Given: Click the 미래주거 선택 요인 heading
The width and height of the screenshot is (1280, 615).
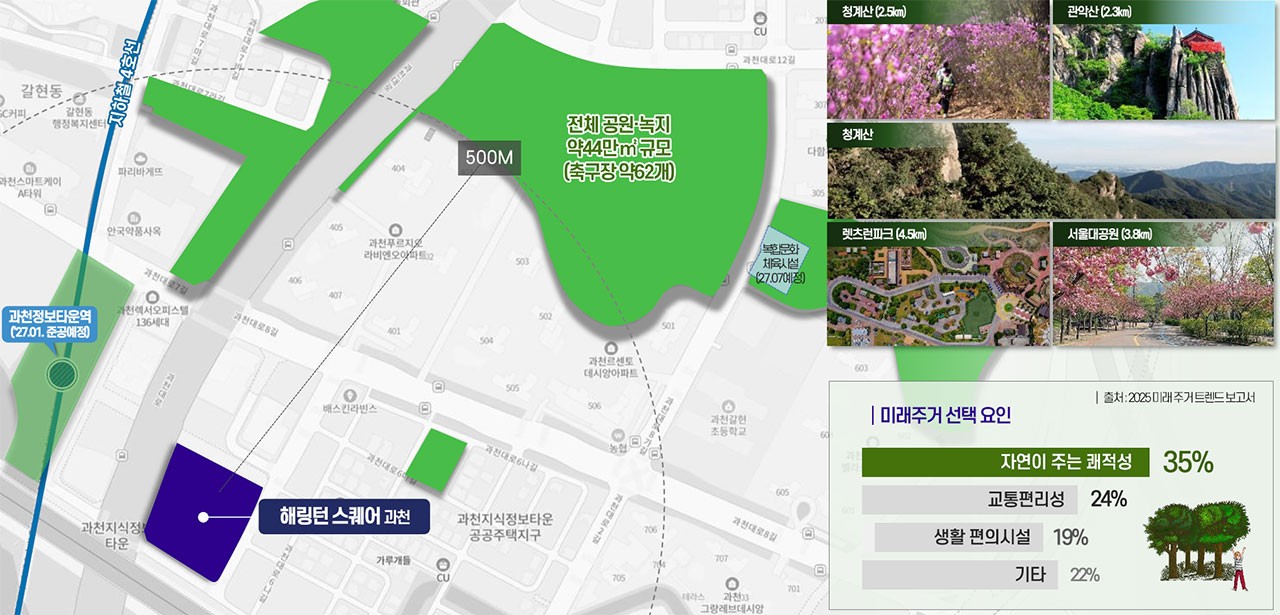Looking at the screenshot, I should [x=946, y=415].
